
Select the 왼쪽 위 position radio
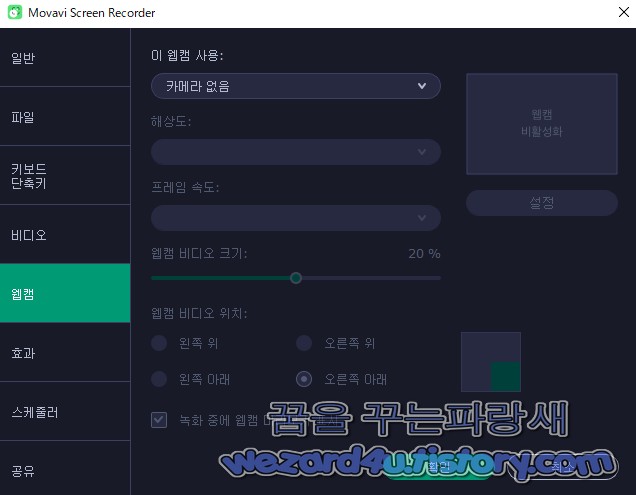[x=159, y=343]
